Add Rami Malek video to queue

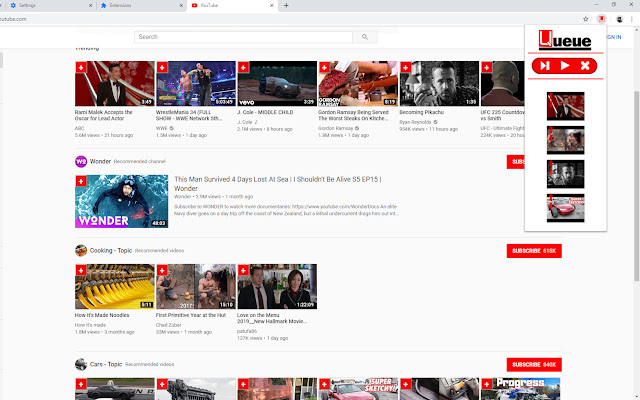tap(80, 67)
